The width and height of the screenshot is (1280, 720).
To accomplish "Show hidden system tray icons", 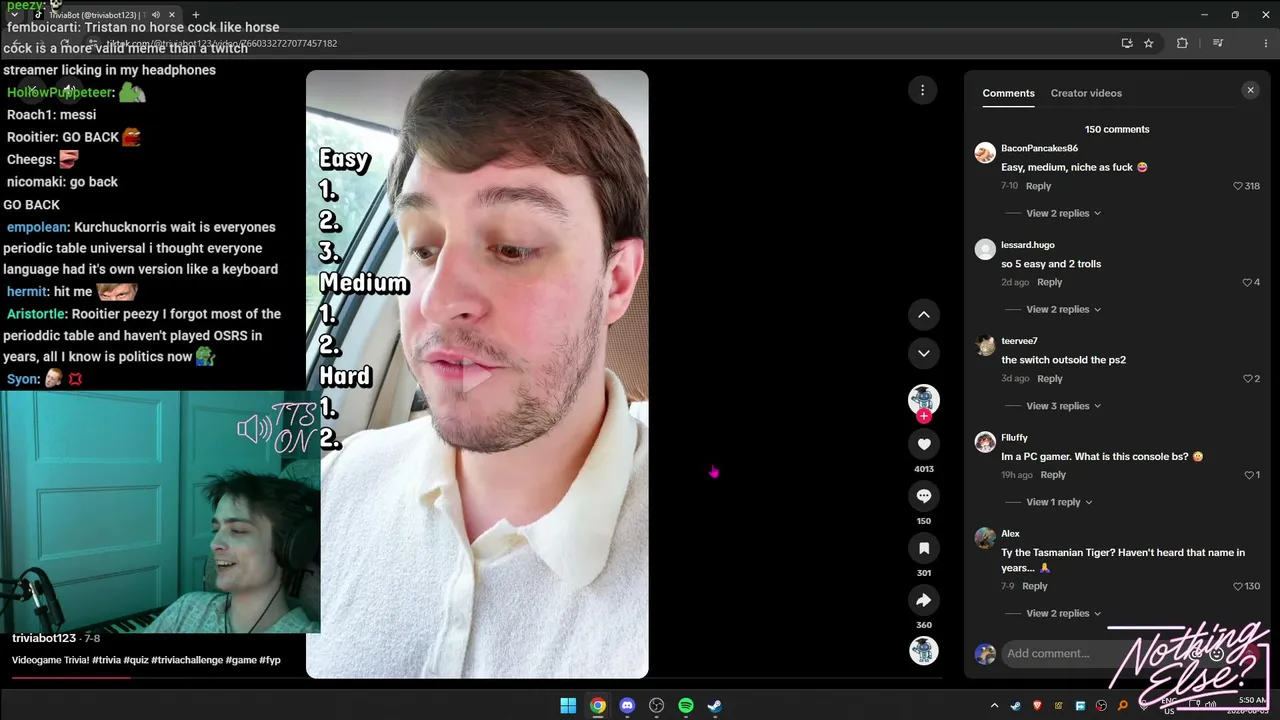I will click(x=994, y=706).
